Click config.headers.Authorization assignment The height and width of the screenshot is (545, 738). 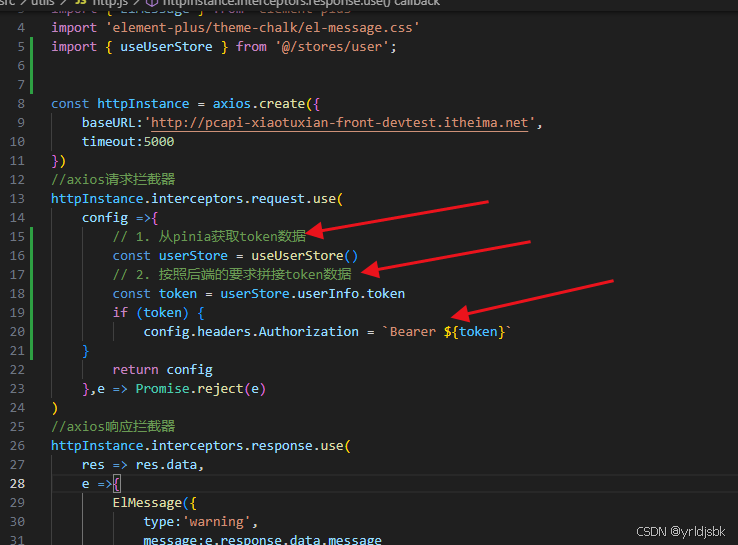point(251,332)
